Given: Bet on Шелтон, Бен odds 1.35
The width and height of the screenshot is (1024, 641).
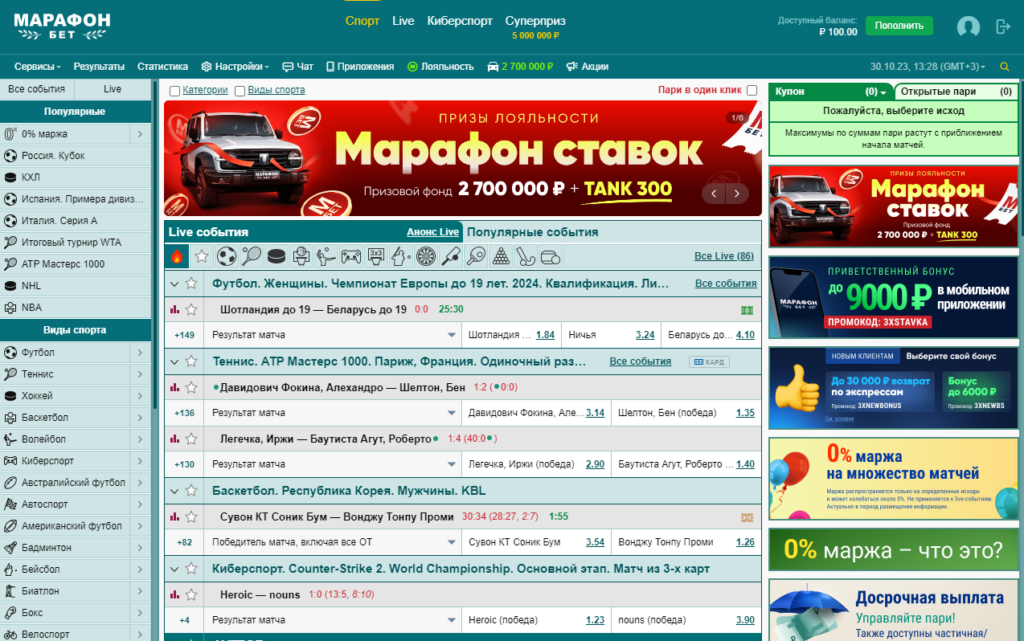Looking at the screenshot, I should tap(745, 413).
